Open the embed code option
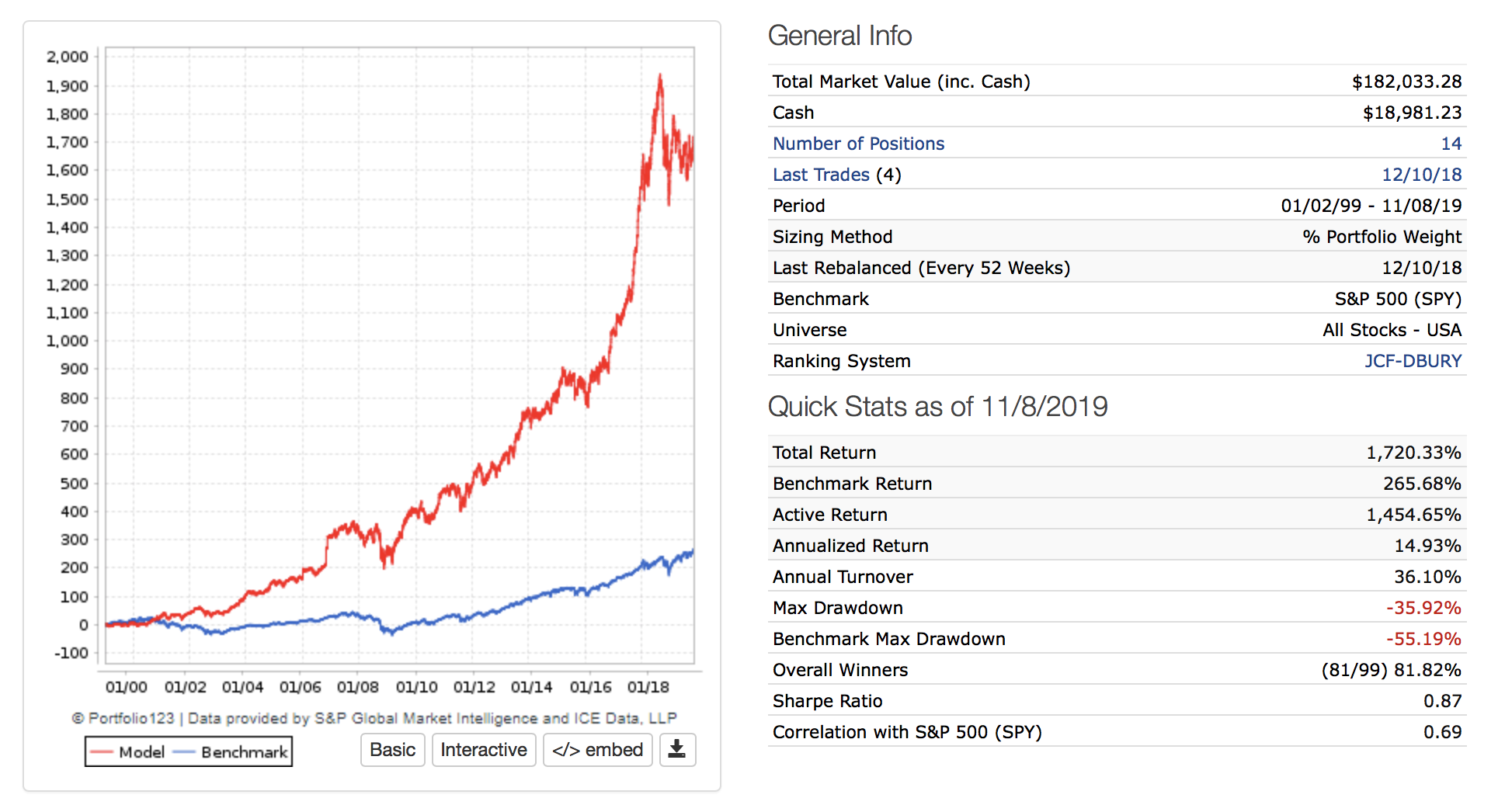The height and width of the screenshot is (812, 1505). 597,750
